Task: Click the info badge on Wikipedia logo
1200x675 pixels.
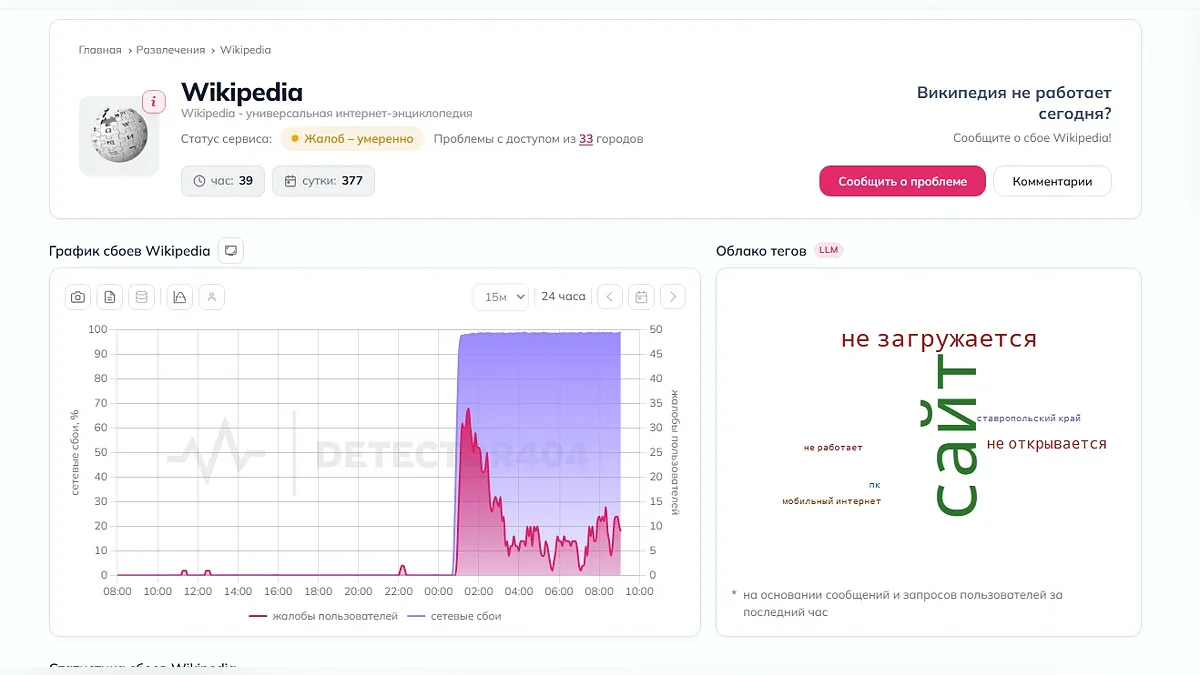Action: click(x=154, y=102)
